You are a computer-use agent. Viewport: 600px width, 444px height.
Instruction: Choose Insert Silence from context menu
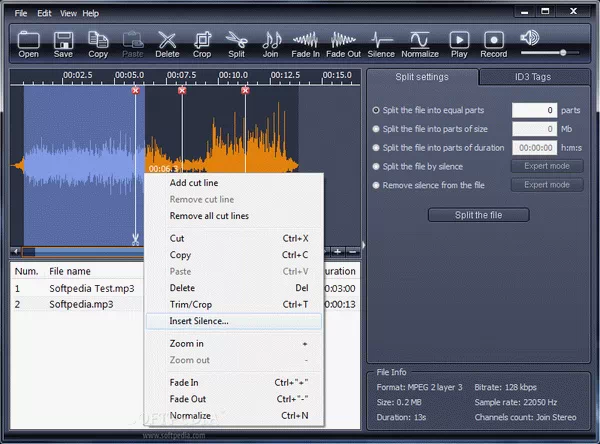tap(199, 321)
